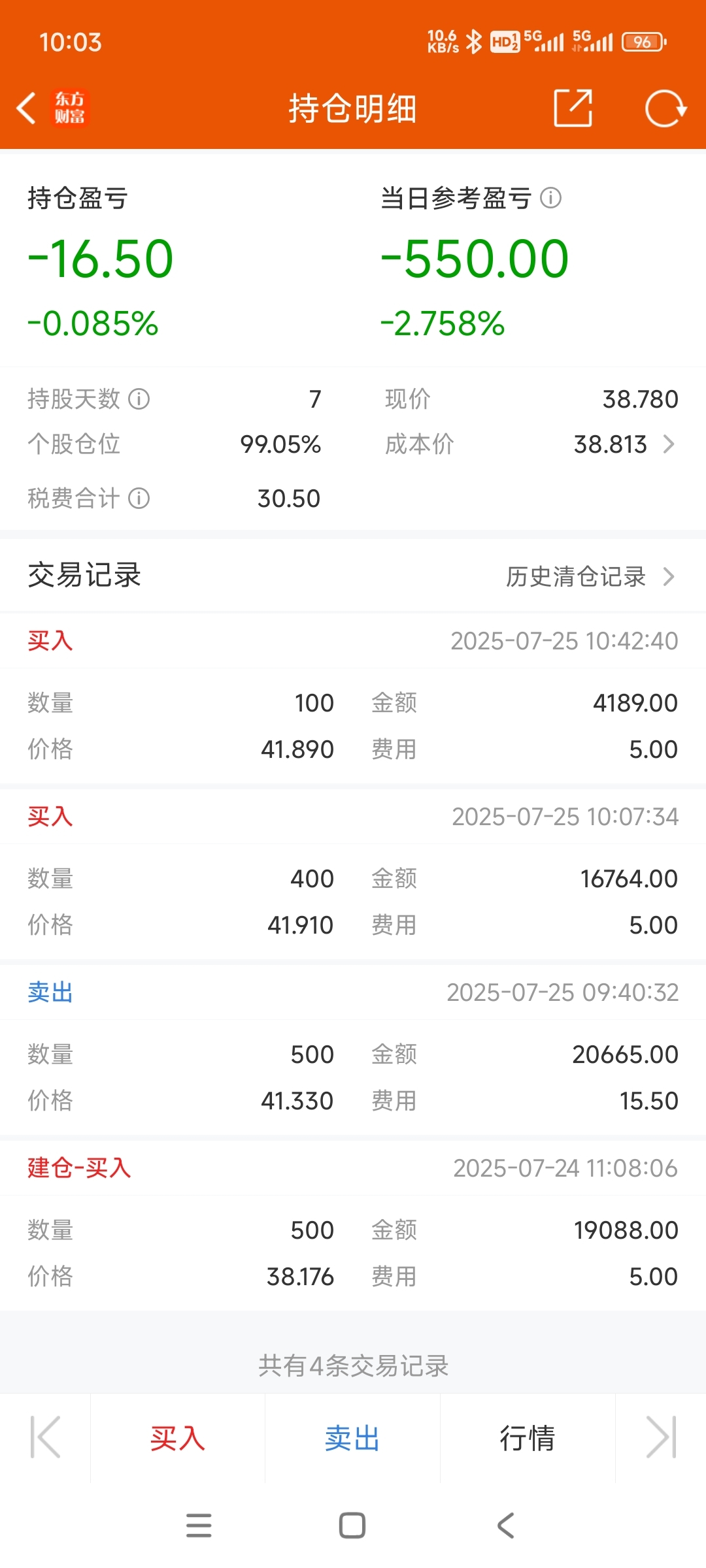Open the 历史清仓记录 link
This screenshot has height=1568, width=706.
point(576,576)
